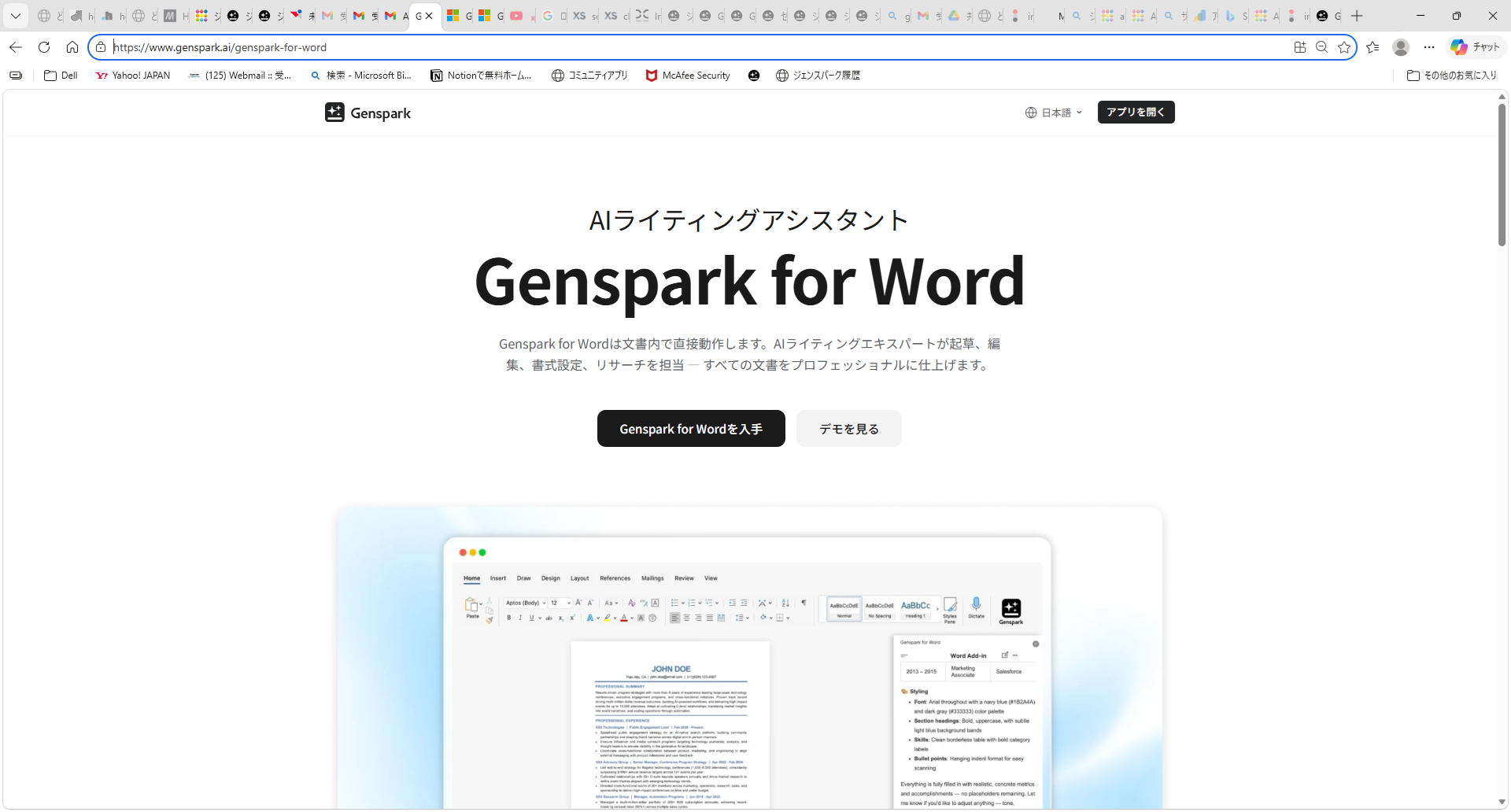Pick the red font color swatch
This screenshot has height=812, width=1511.
pos(623,619)
